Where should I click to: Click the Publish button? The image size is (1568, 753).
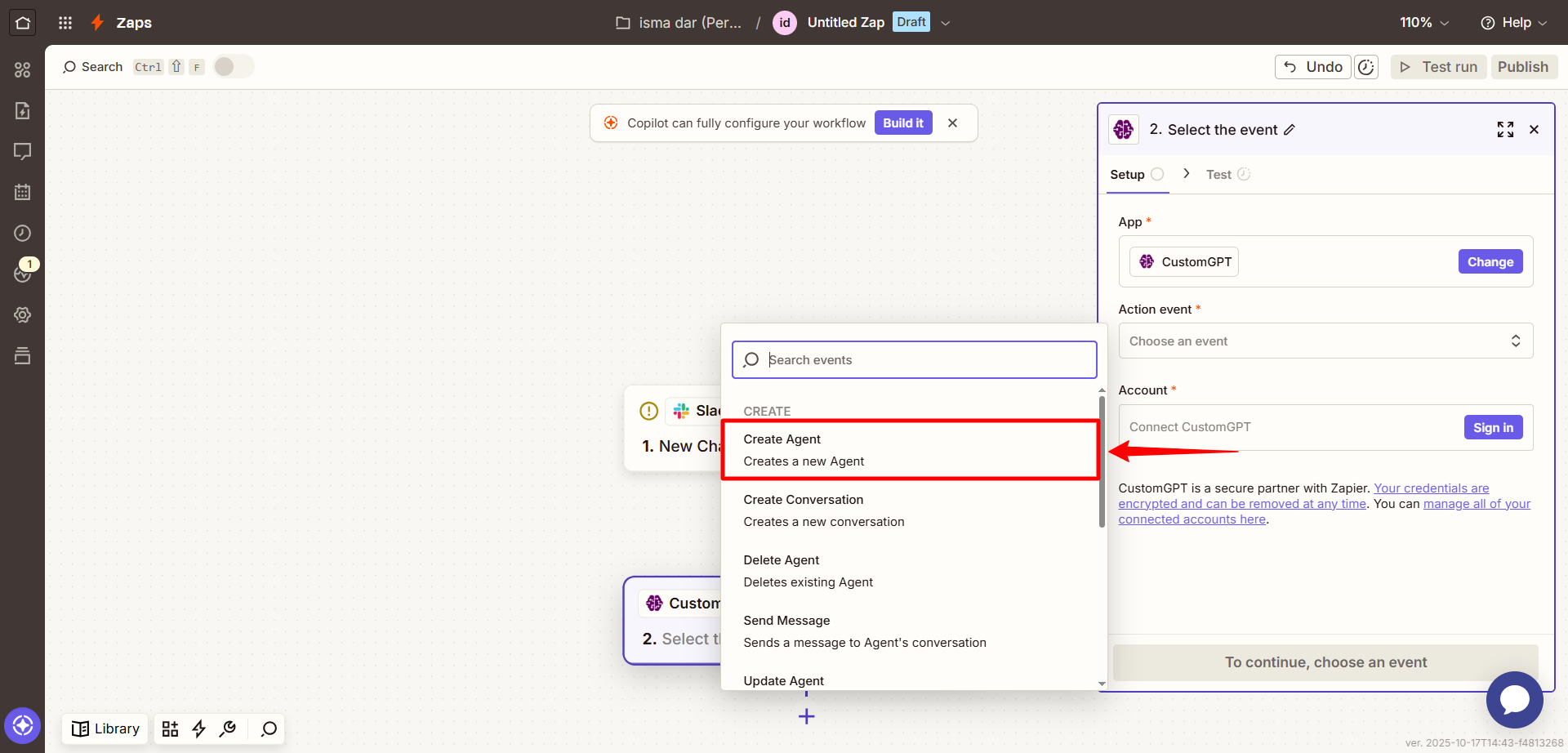[1523, 67]
